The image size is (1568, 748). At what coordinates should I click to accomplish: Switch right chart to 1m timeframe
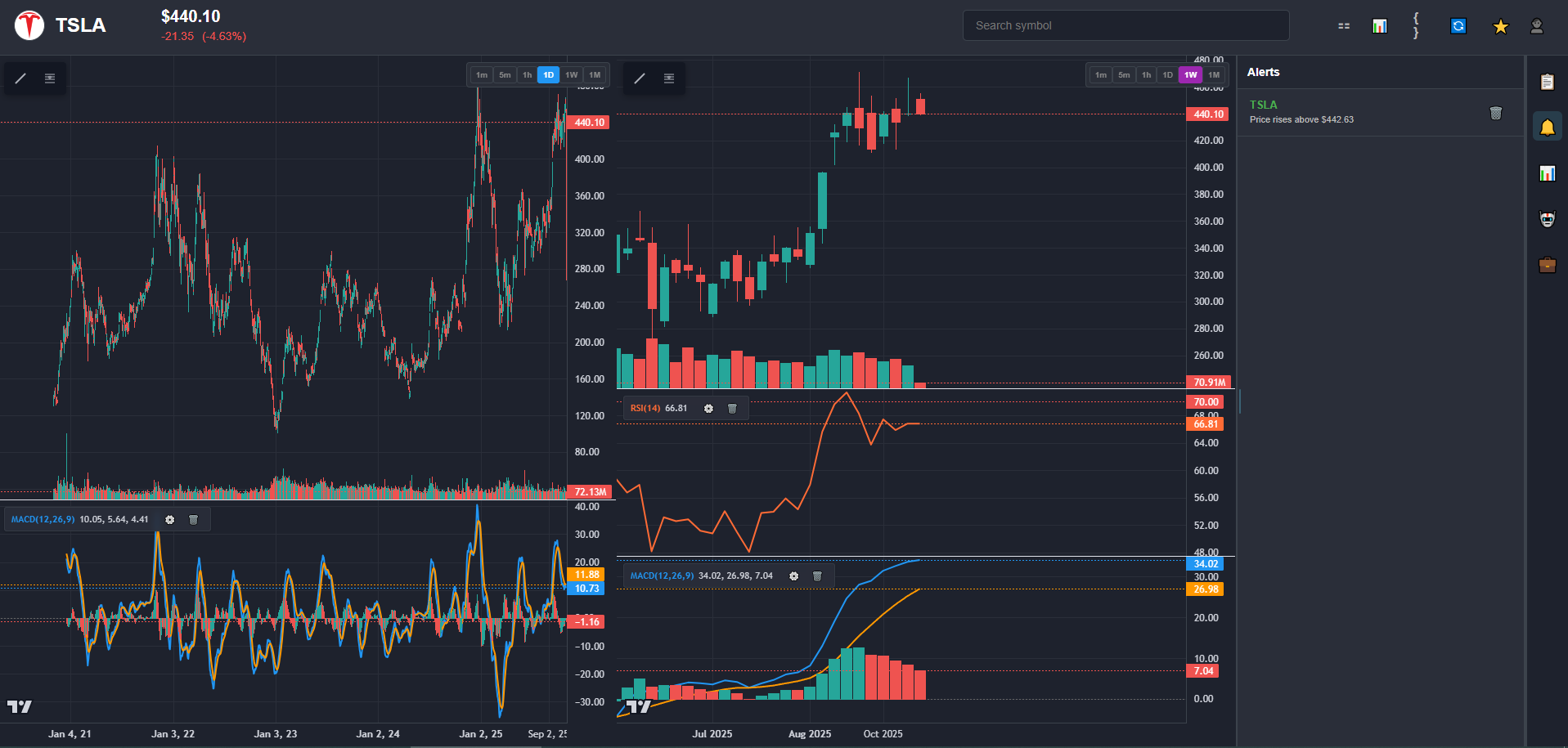pyautogui.click(x=1101, y=75)
